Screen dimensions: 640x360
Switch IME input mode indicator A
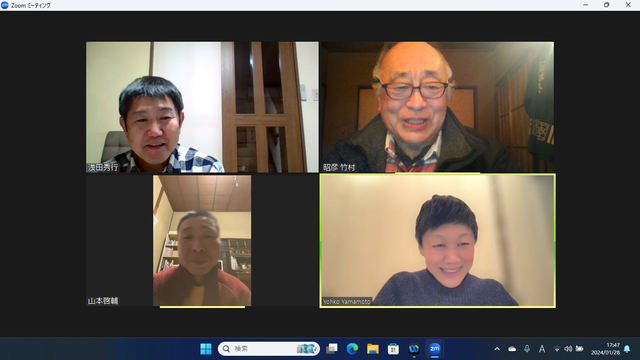(x=542, y=349)
